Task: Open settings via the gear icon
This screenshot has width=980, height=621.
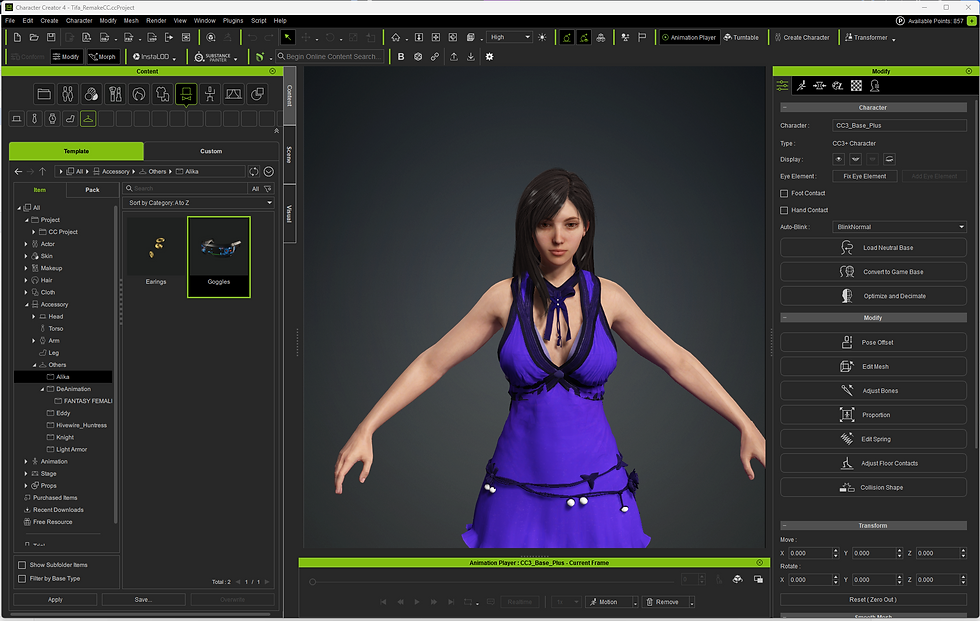Action: [489, 57]
